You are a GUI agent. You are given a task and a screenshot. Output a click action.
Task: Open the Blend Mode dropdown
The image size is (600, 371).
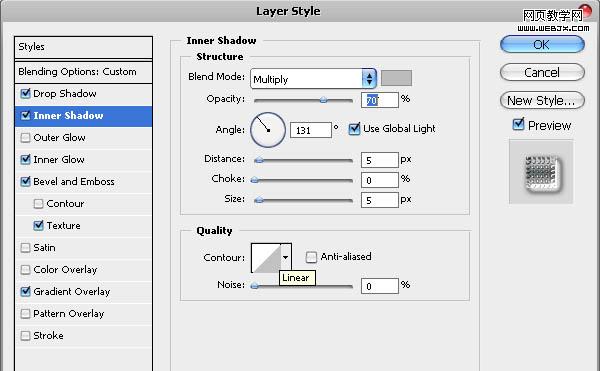(313, 79)
